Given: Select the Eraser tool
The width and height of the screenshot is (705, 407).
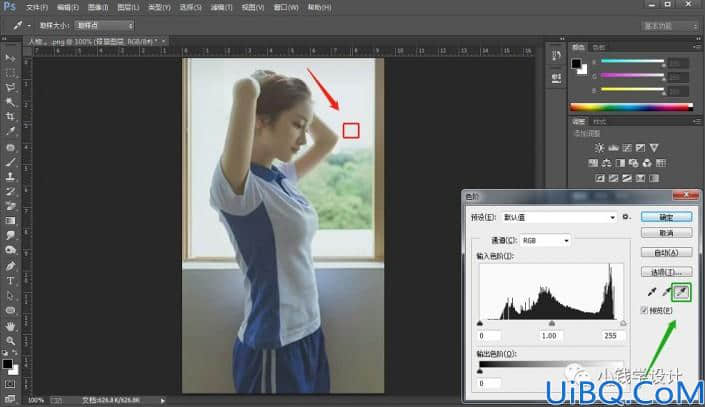Looking at the screenshot, I should [x=10, y=206].
